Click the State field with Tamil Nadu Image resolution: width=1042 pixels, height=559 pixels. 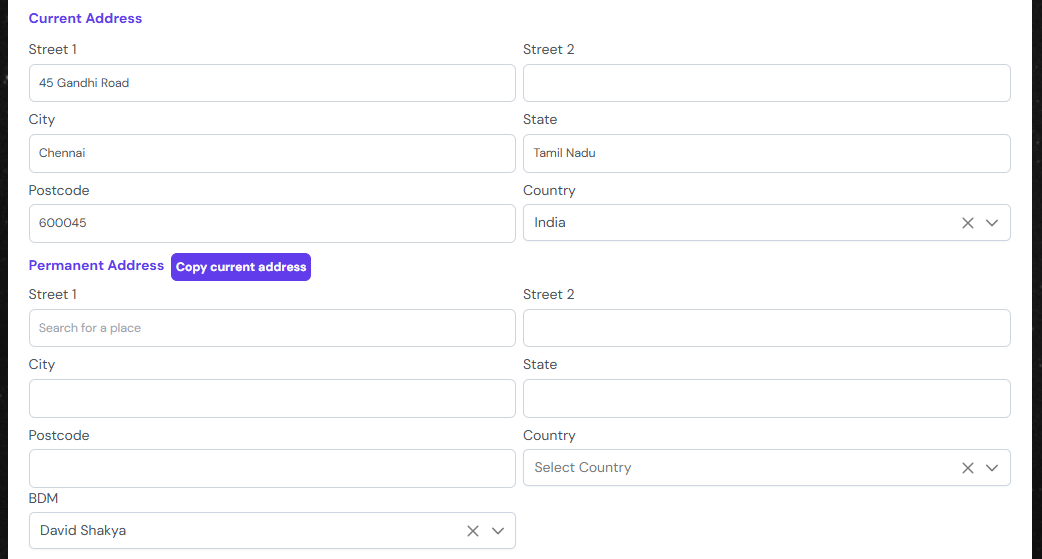[766, 153]
